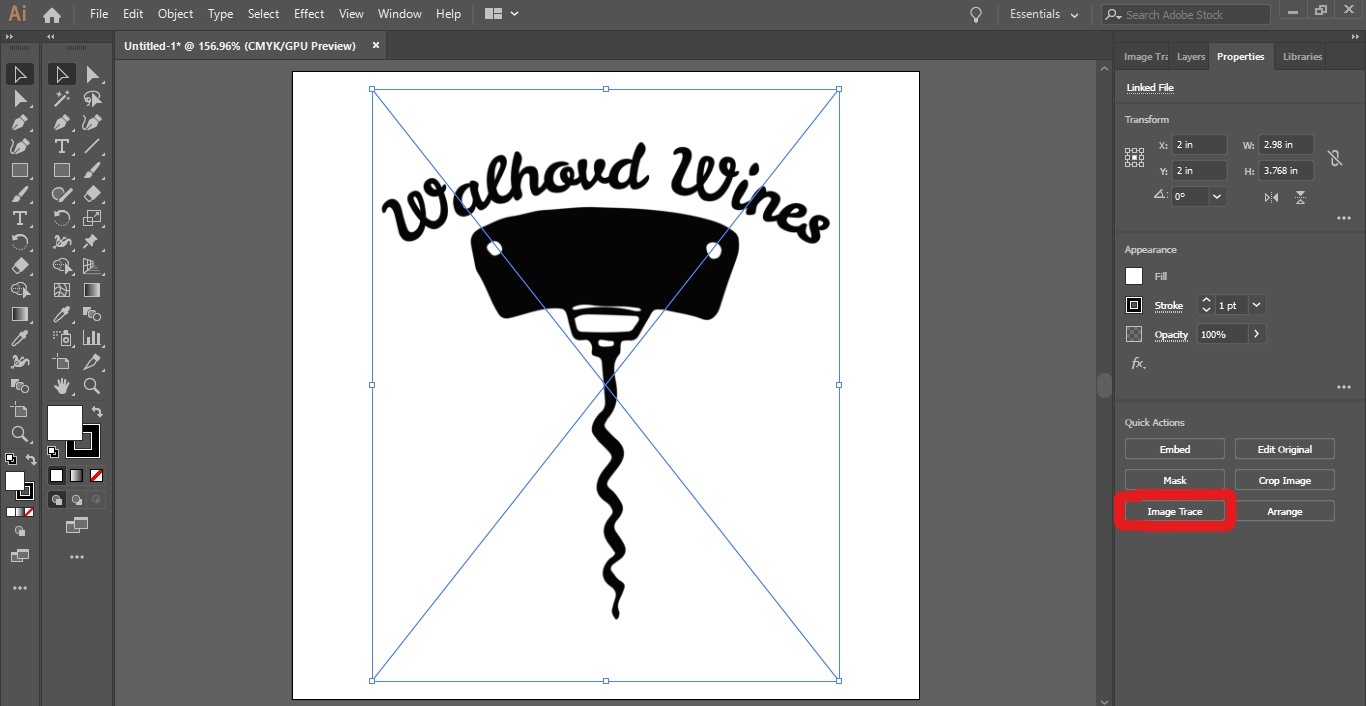Open the fx effects icon in Appearance

1138,363
